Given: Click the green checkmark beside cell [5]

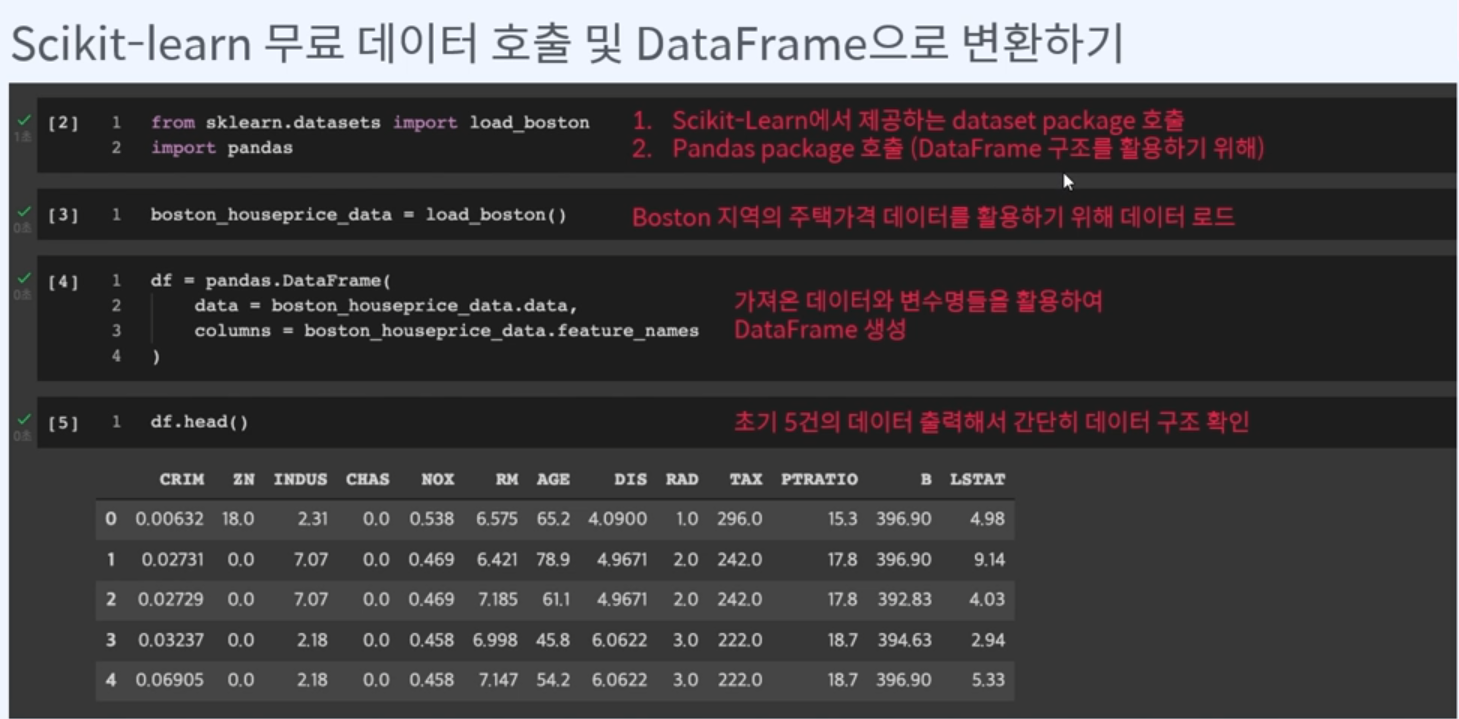Looking at the screenshot, I should (x=23, y=420).
